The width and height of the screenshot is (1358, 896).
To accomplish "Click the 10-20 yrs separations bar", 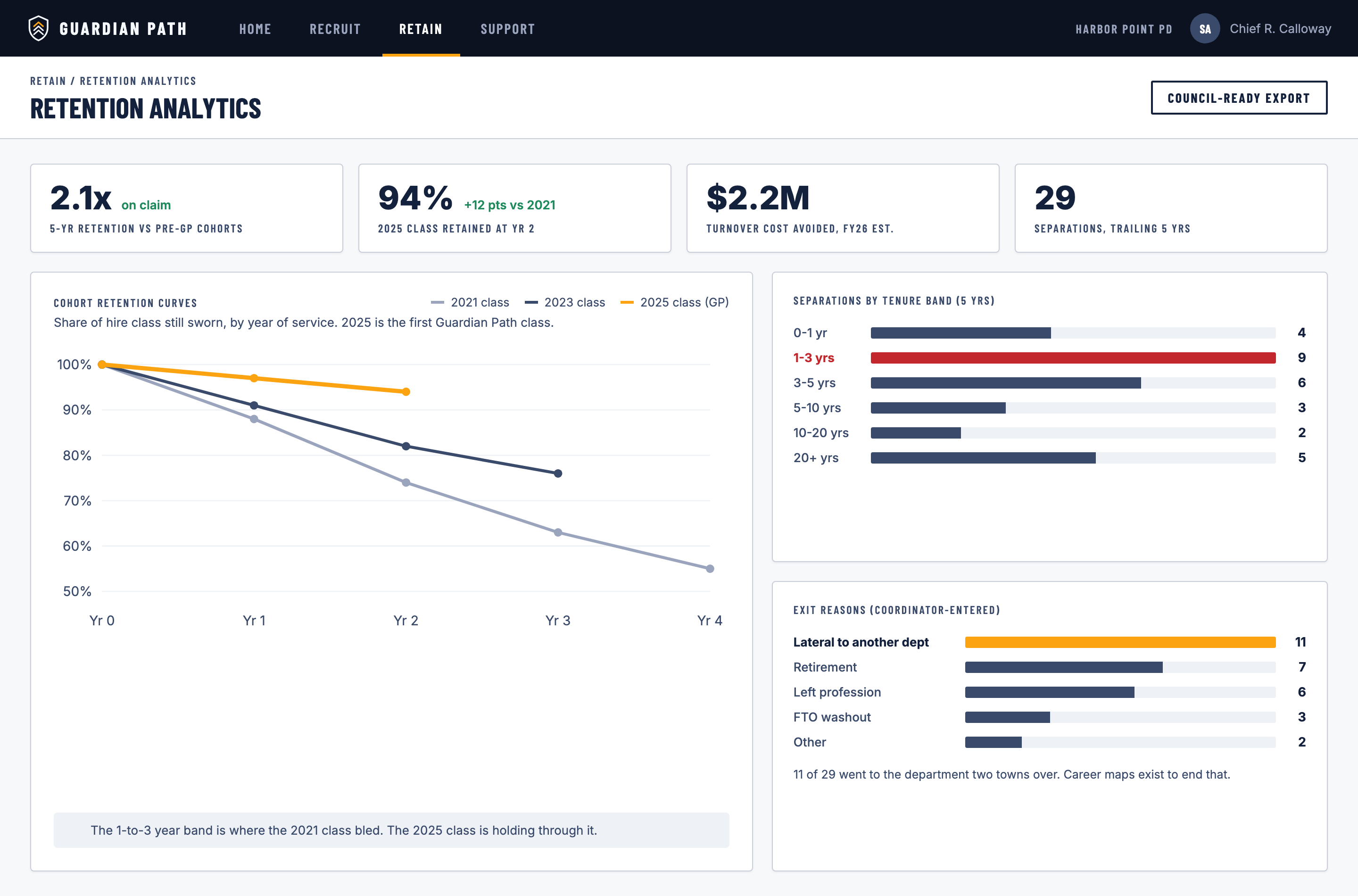I will pyautogui.click(x=915, y=432).
